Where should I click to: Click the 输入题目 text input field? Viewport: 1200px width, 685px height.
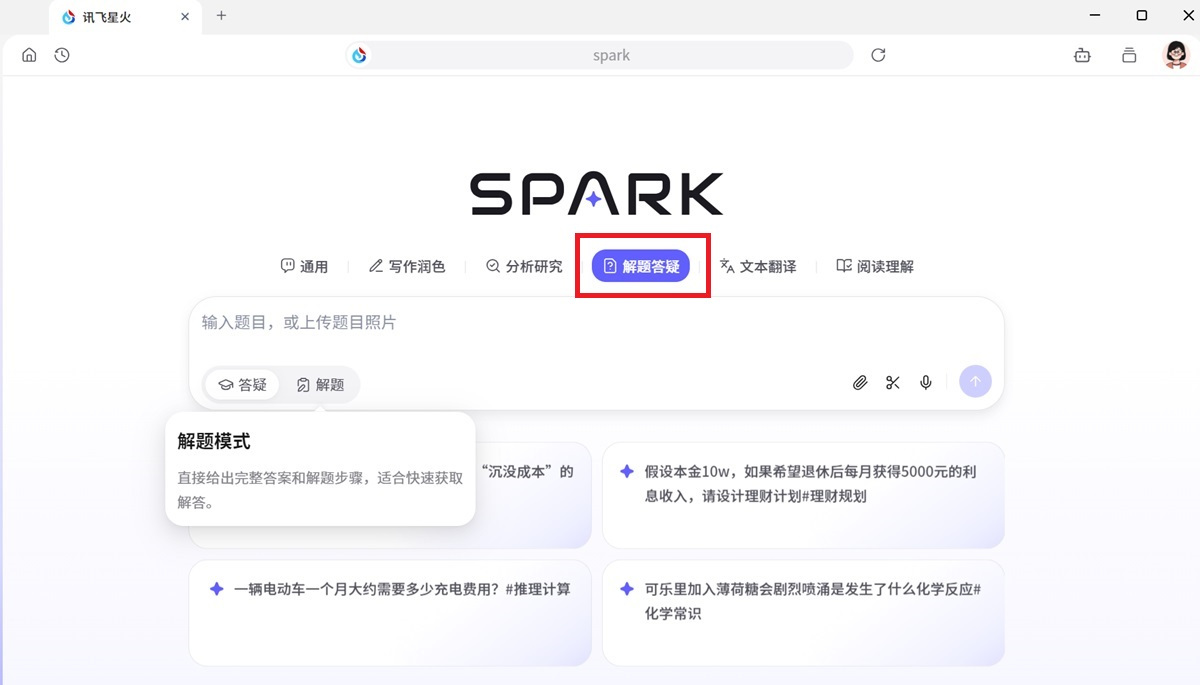coord(596,323)
